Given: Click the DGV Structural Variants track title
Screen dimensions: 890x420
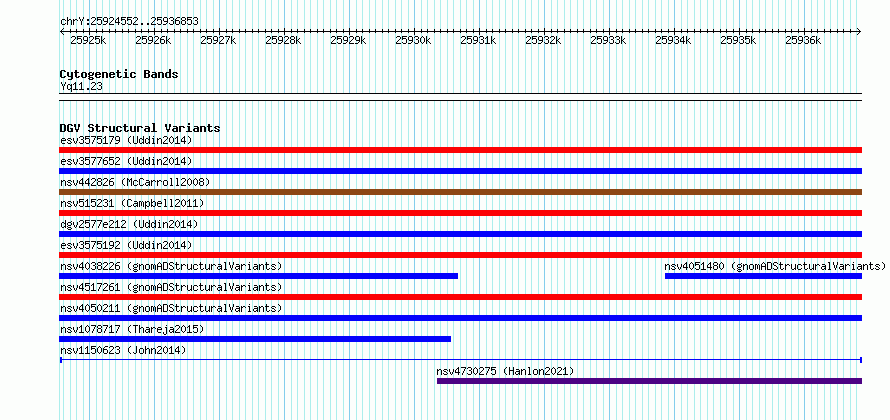Looking at the screenshot, I should (x=140, y=128).
